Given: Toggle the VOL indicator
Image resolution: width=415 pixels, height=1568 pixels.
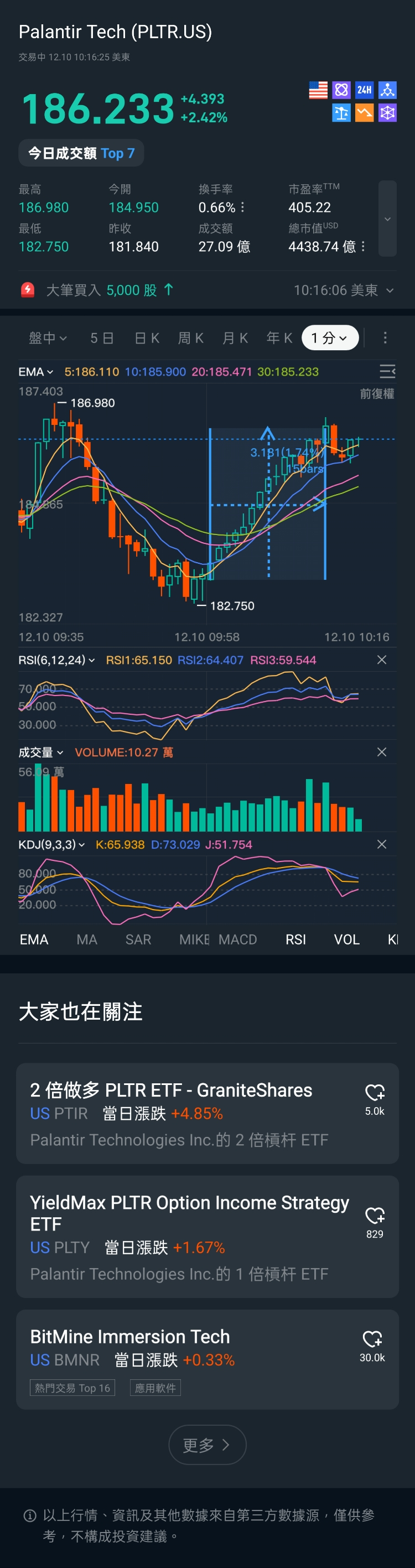Looking at the screenshot, I should (346, 939).
